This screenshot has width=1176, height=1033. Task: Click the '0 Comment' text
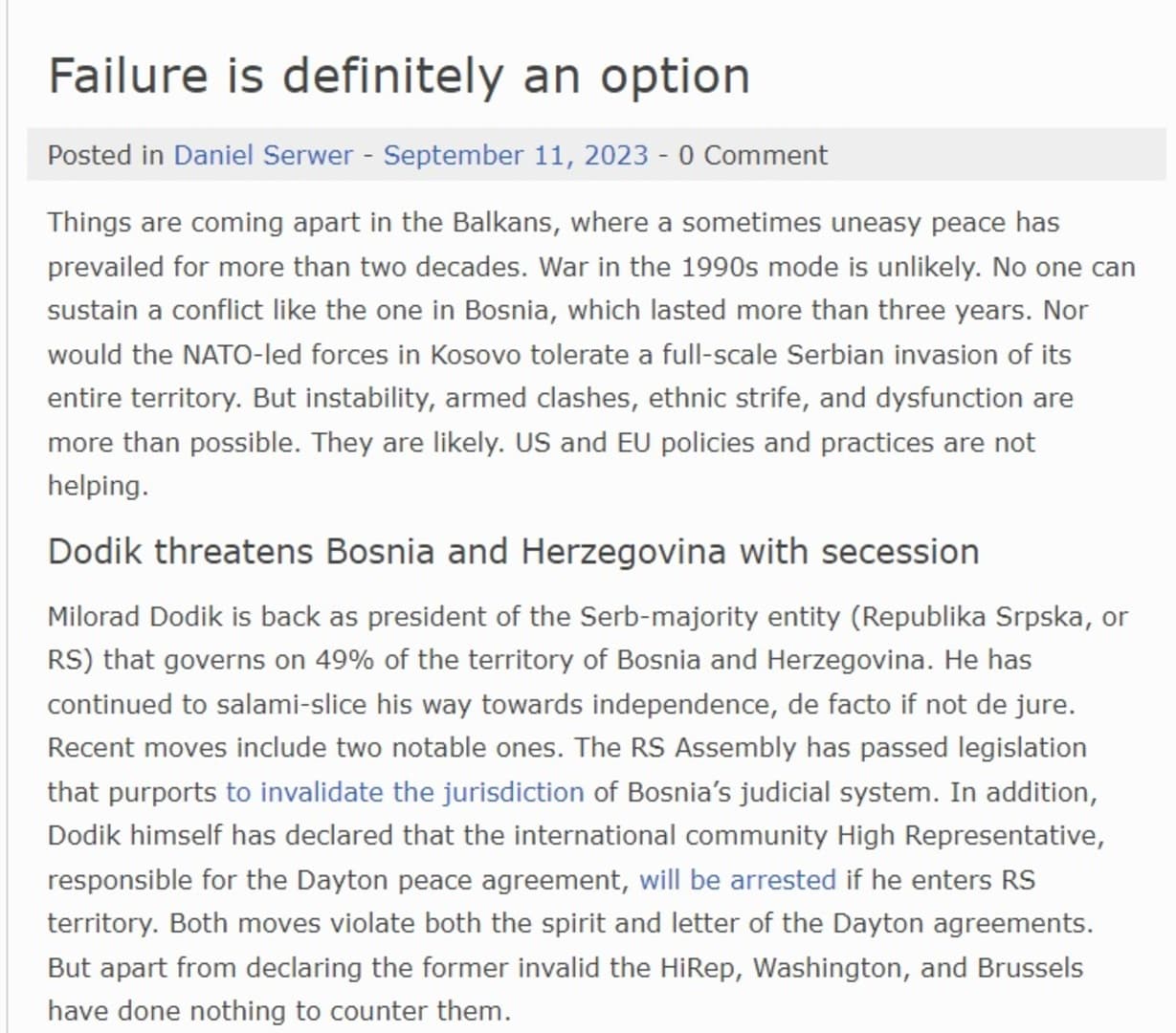coord(753,155)
